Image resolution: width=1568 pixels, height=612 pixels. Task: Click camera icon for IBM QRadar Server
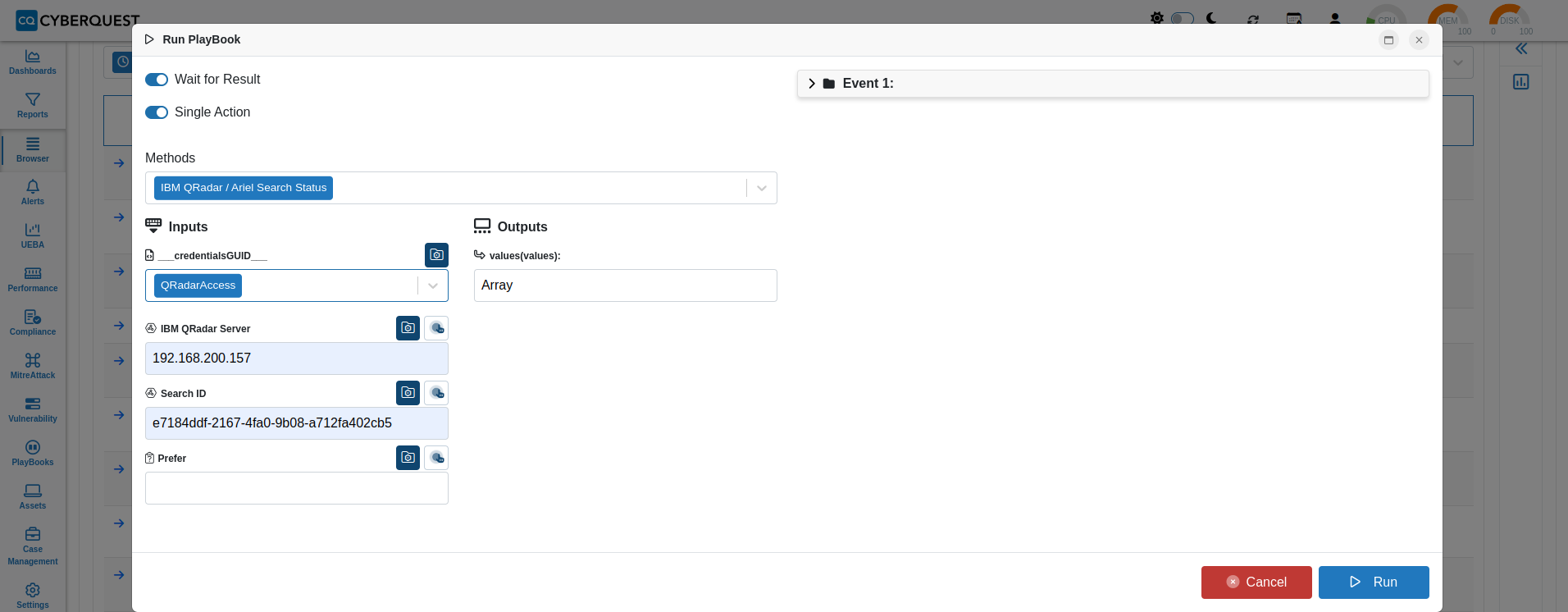408,328
